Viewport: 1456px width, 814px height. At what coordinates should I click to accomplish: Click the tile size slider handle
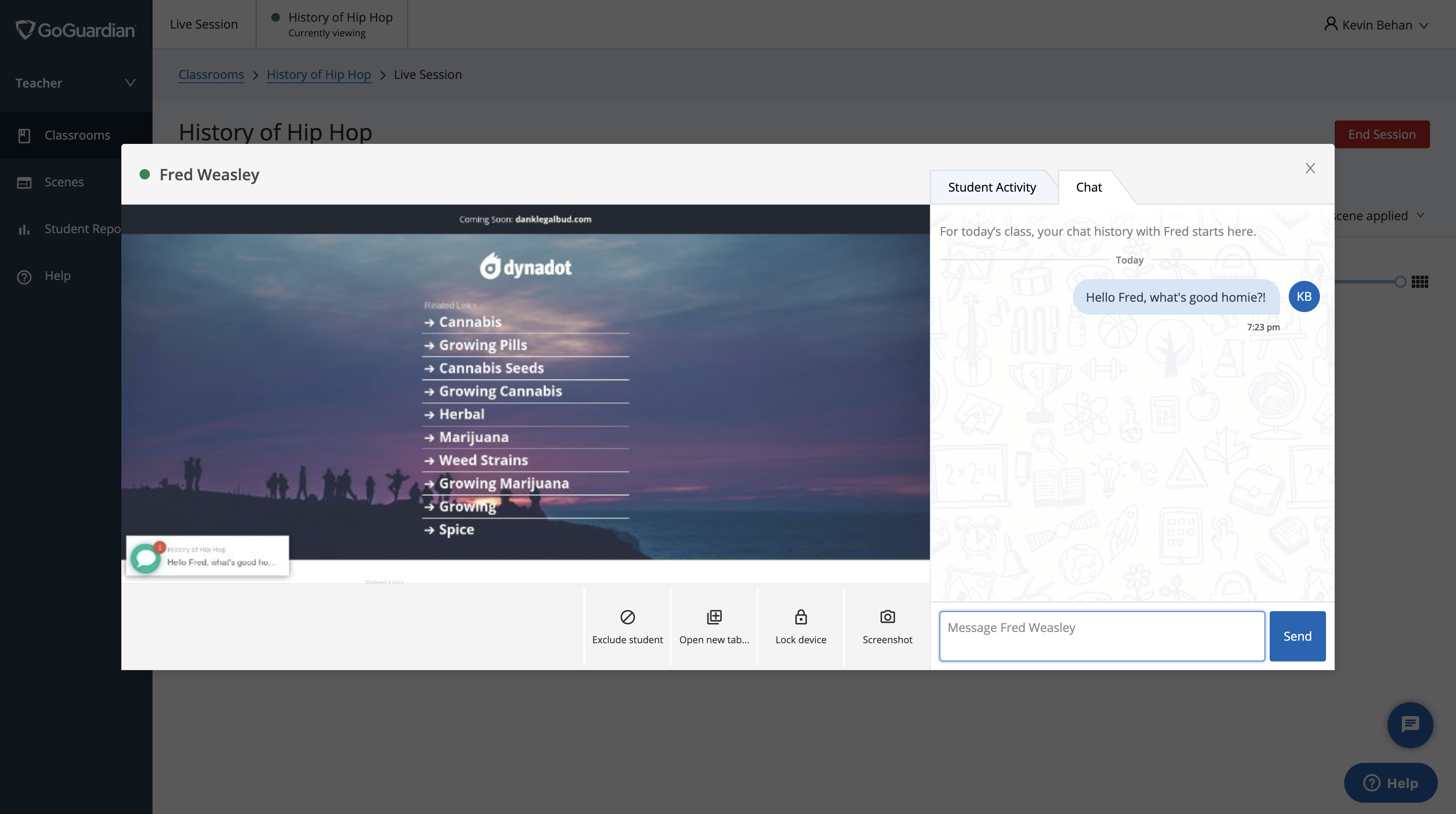coord(1400,281)
